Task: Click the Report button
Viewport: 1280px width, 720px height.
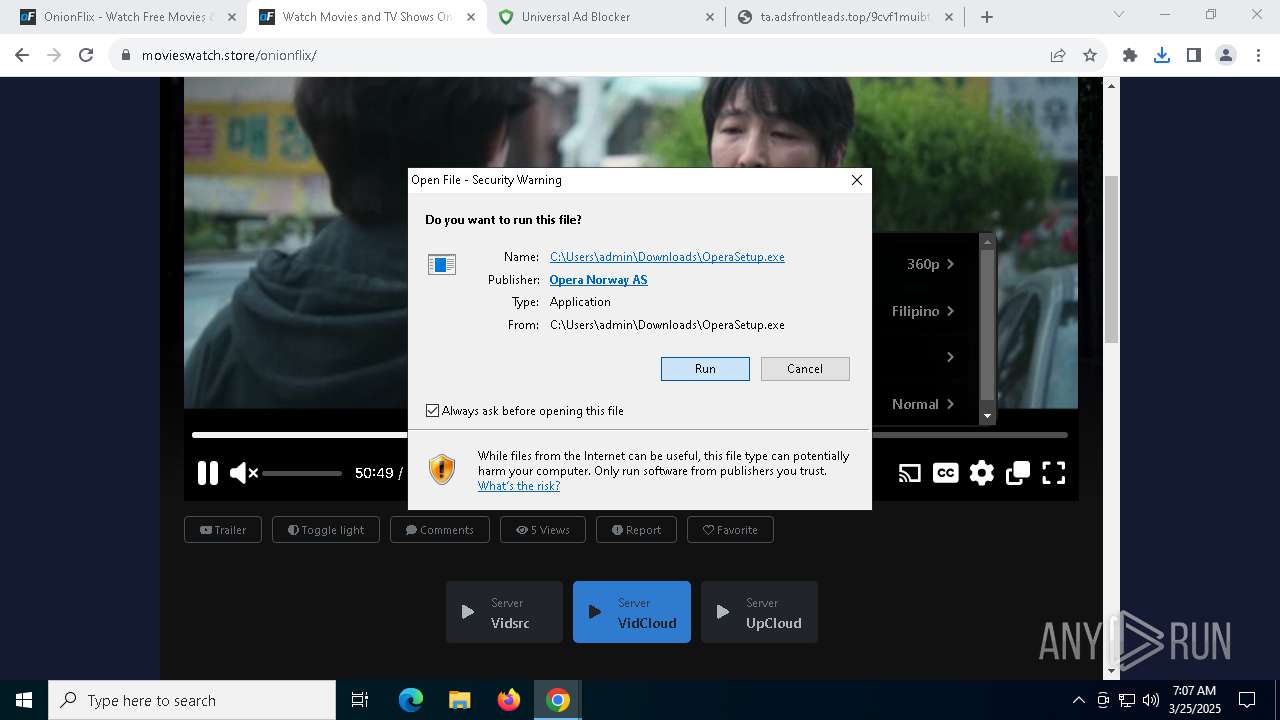Action: coord(636,530)
